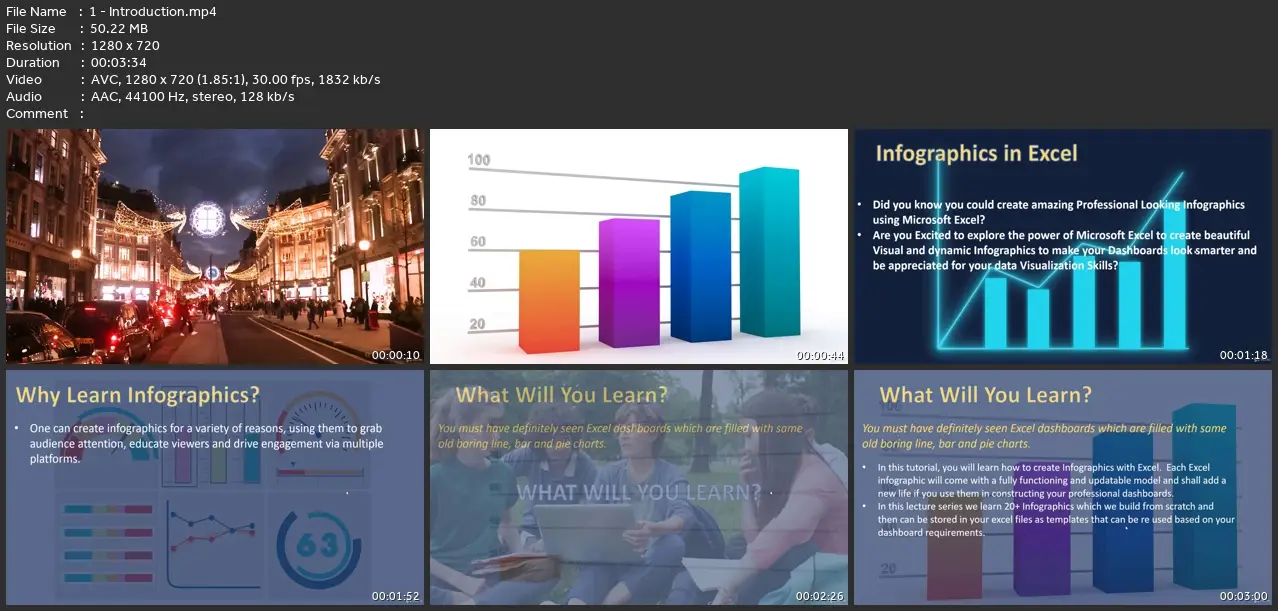This screenshot has height=611, width=1278.
Task: Click the 00:01:52 timestamp
Action: 396,597
